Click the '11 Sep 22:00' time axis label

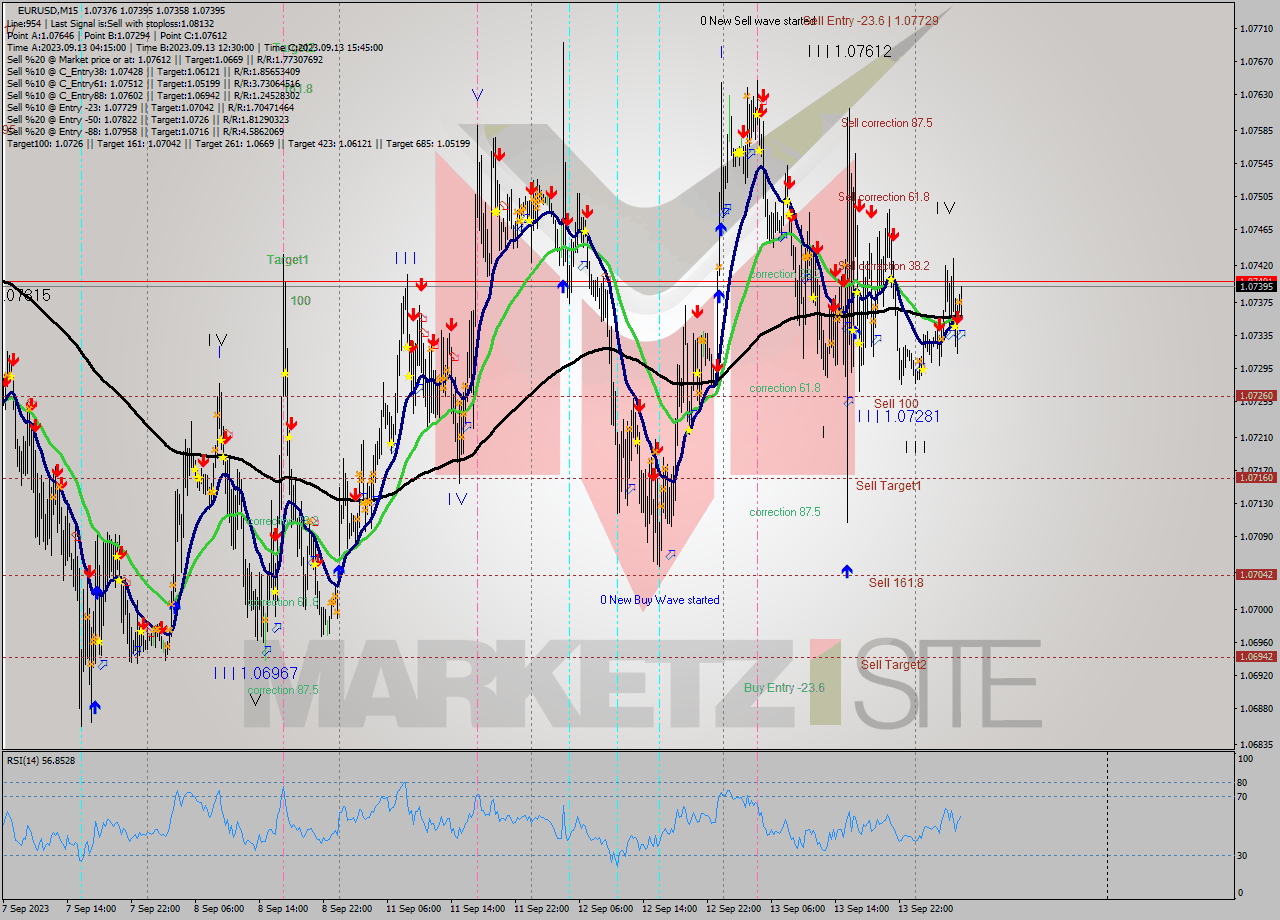[x=539, y=909]
